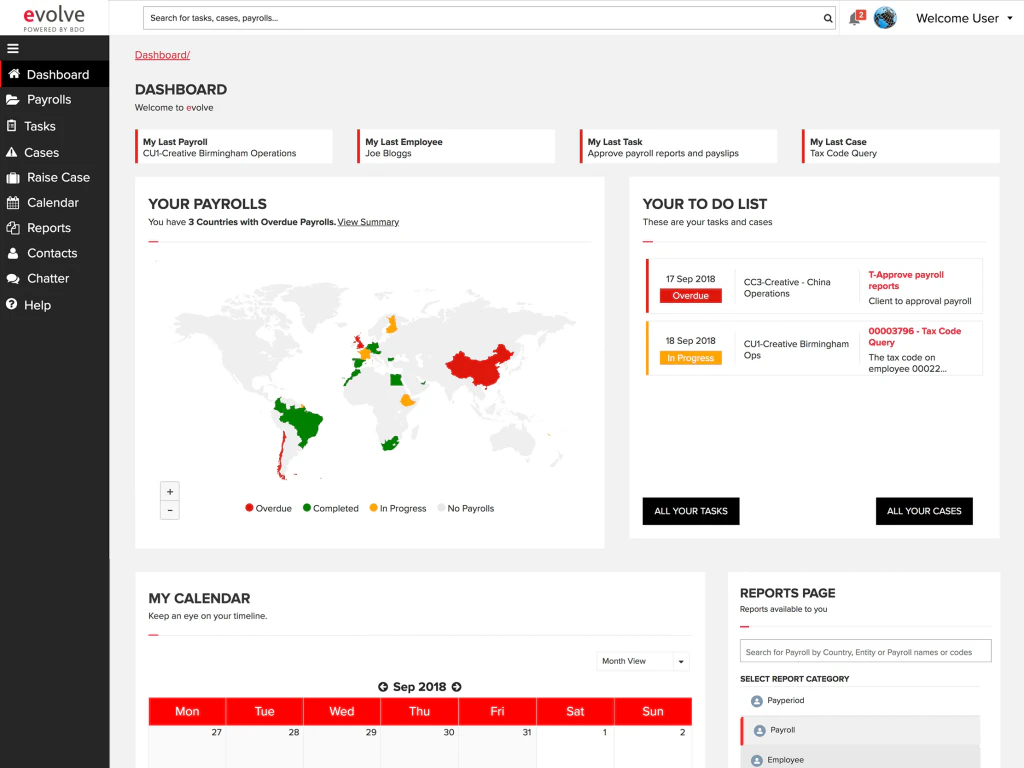Collapse sidebar with hamburger menu icon

pyautogui.click(x=13, y=48)
